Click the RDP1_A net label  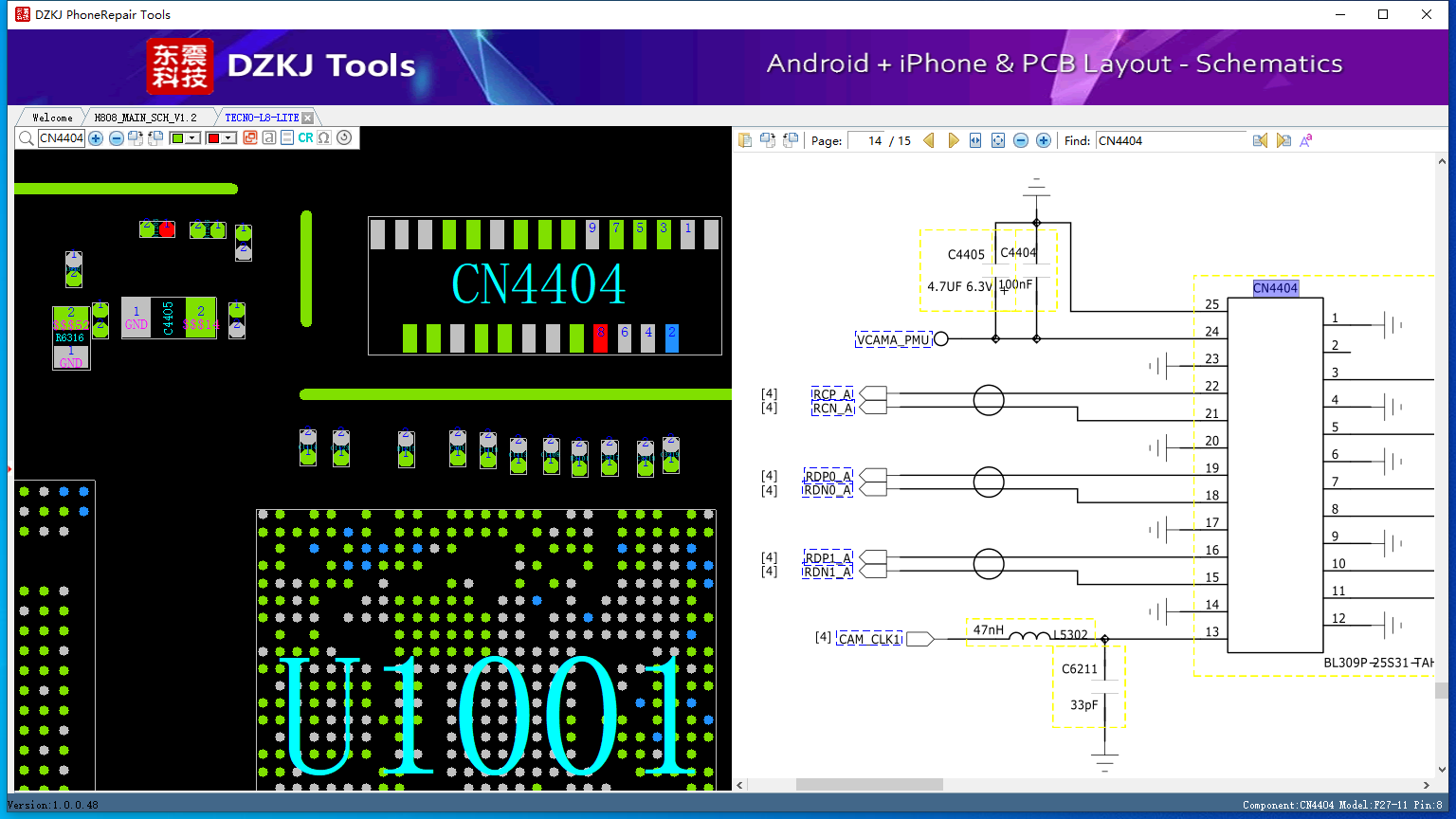[x=828, y=557]
